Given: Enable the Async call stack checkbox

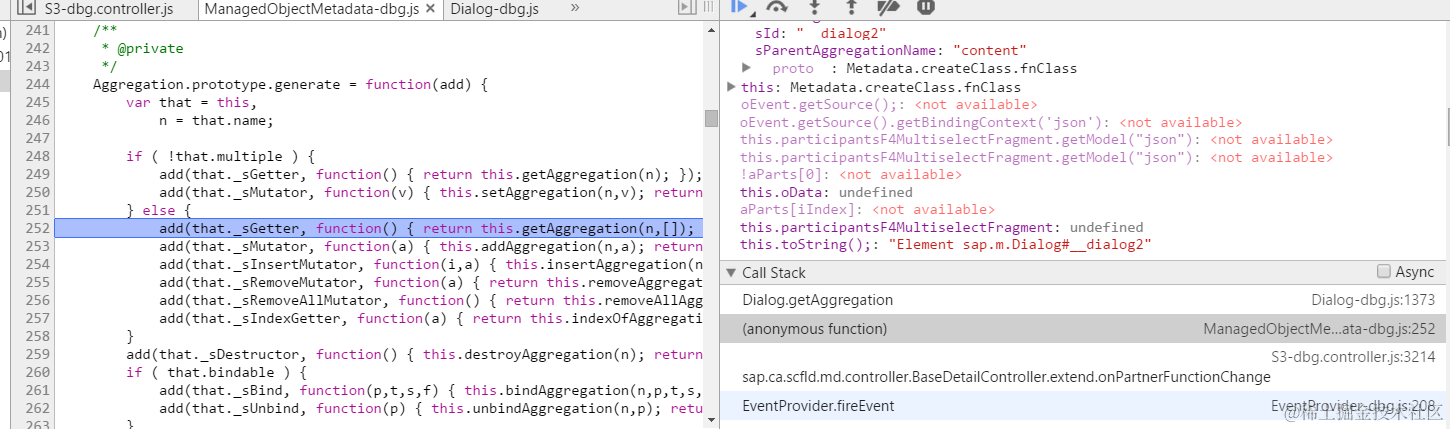Looking at the screenshot, I should (x=1383, y=271).
